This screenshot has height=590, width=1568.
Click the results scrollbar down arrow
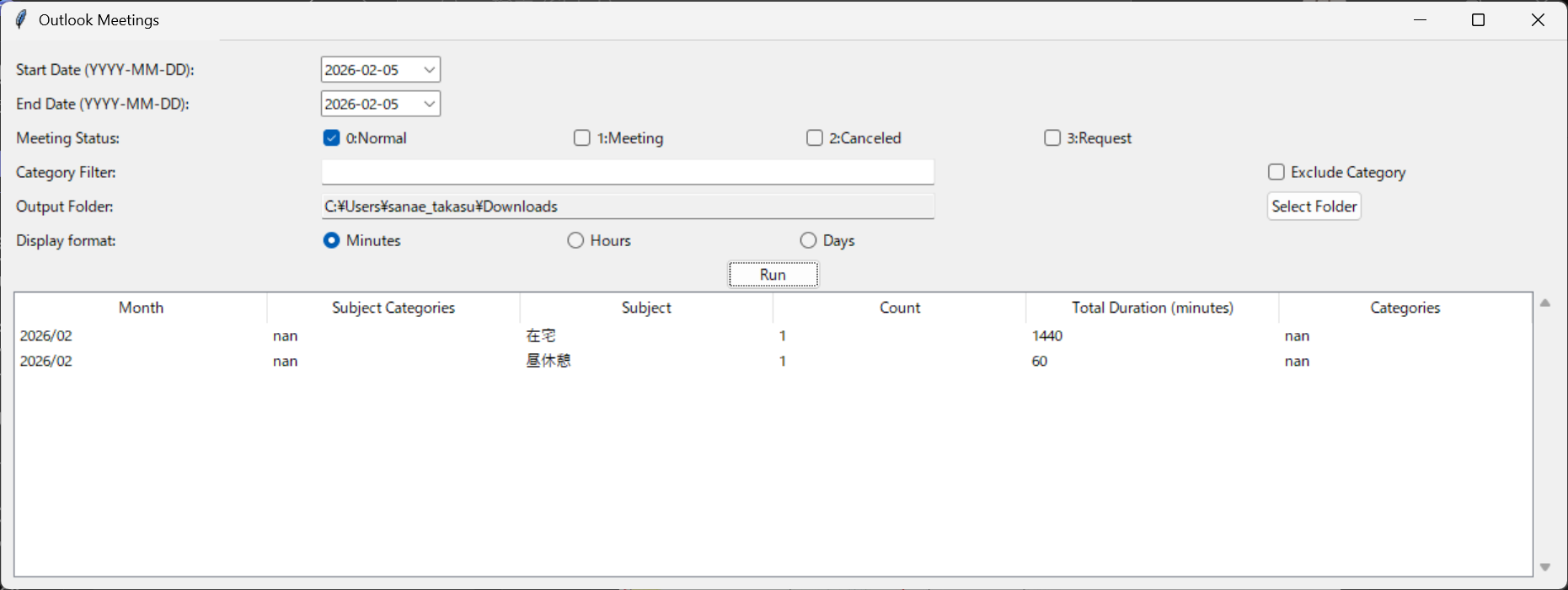click(x=1545, y=567)
